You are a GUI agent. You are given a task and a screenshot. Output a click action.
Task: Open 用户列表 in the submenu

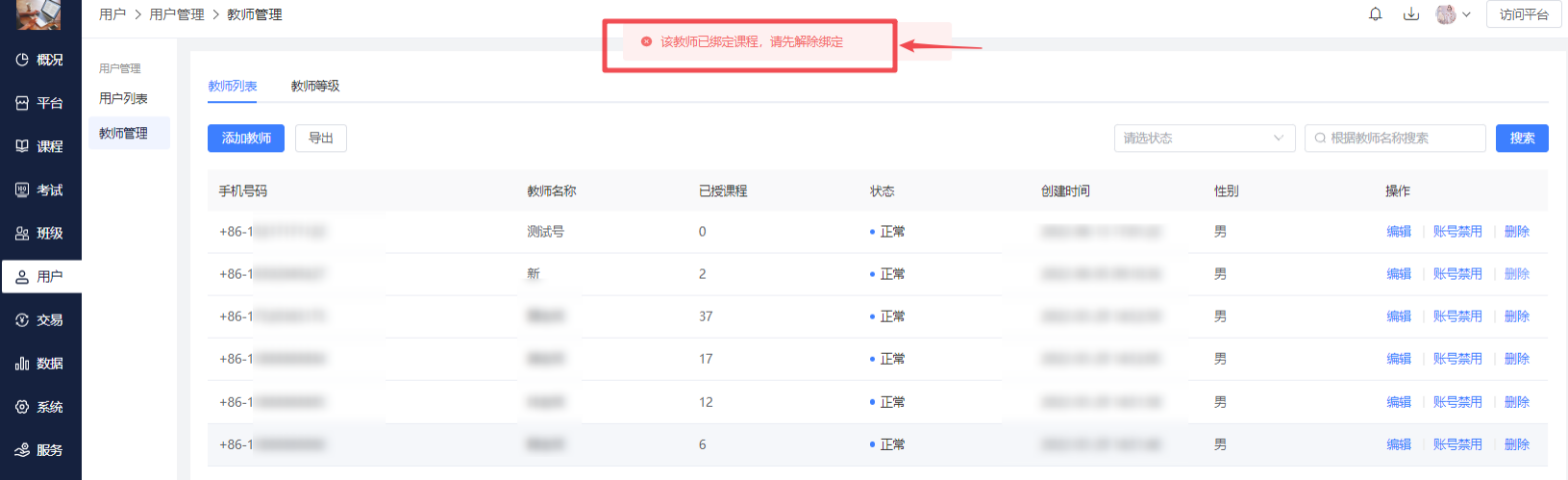click(123, 99)
